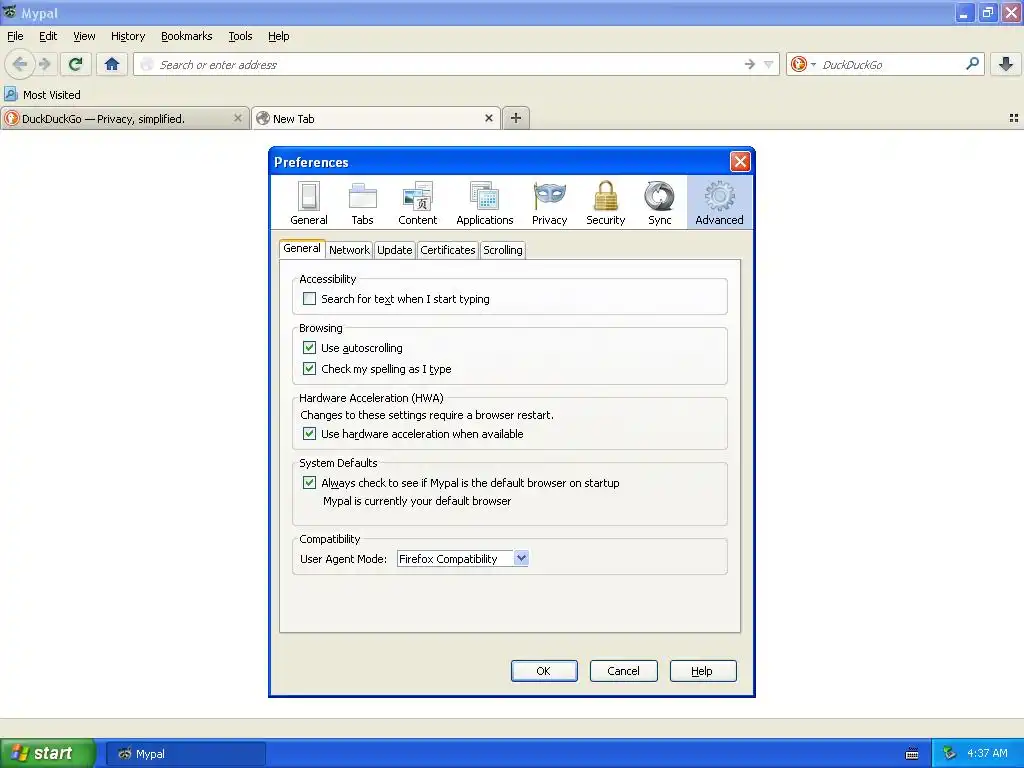Click the safely remove hardware tray icon

point(949,753)
